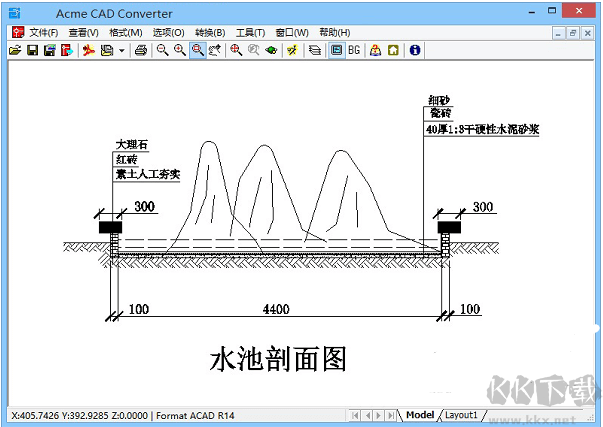Click the pan and zoom pencil icon
Image resolution: width=603 pixels, height=427 pixels.
tap(215, 50)
